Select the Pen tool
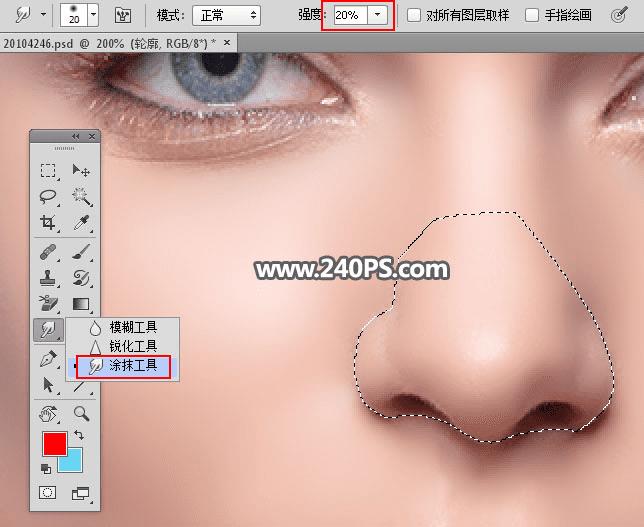The height and width of the screenshot is (527, 644). 48,359
